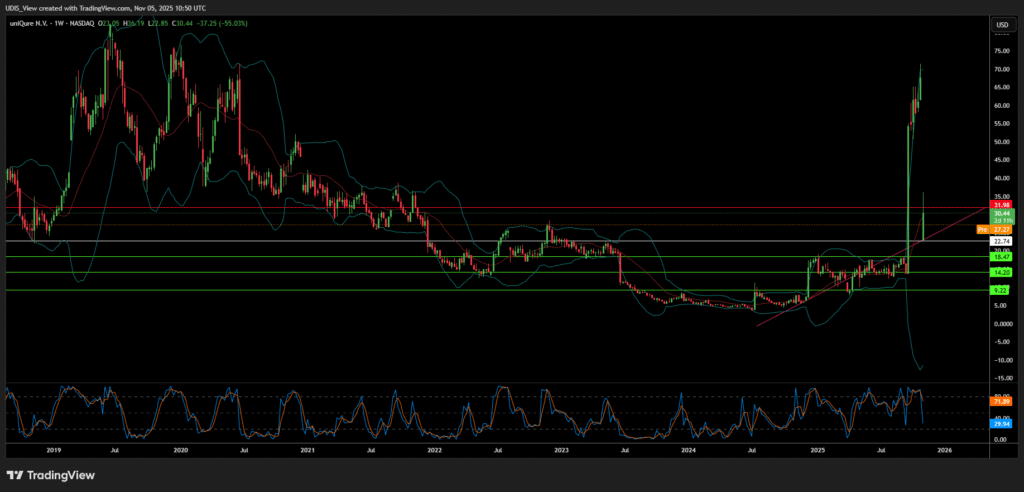This screenshot has width=1024, height=492.
Task: Select the 2025 label on time axis
Action: pos(816,451)
